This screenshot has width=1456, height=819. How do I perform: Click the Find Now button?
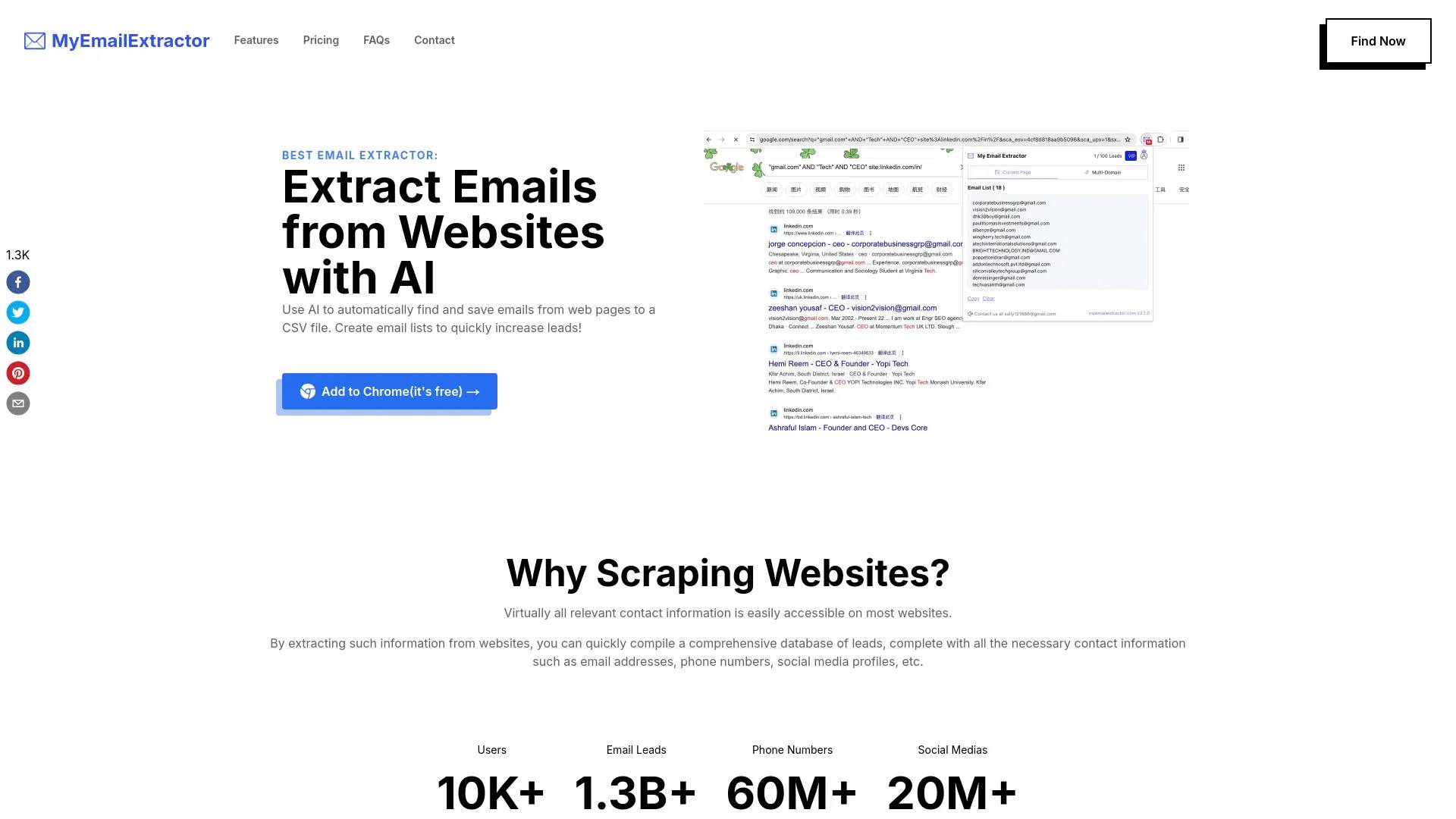[x=1378, y=41]
